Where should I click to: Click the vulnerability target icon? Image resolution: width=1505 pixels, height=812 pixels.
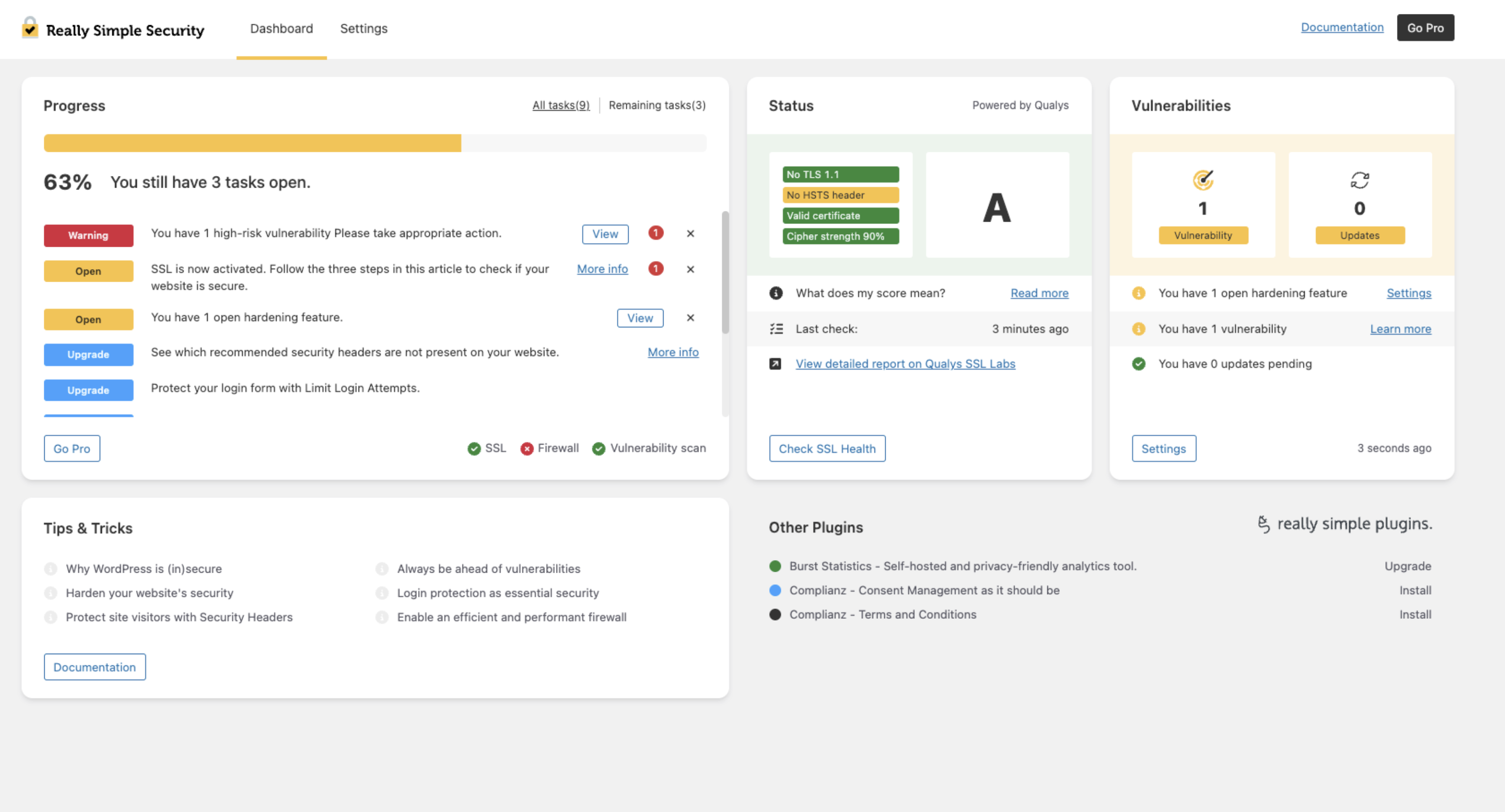tap(1203, 180)
